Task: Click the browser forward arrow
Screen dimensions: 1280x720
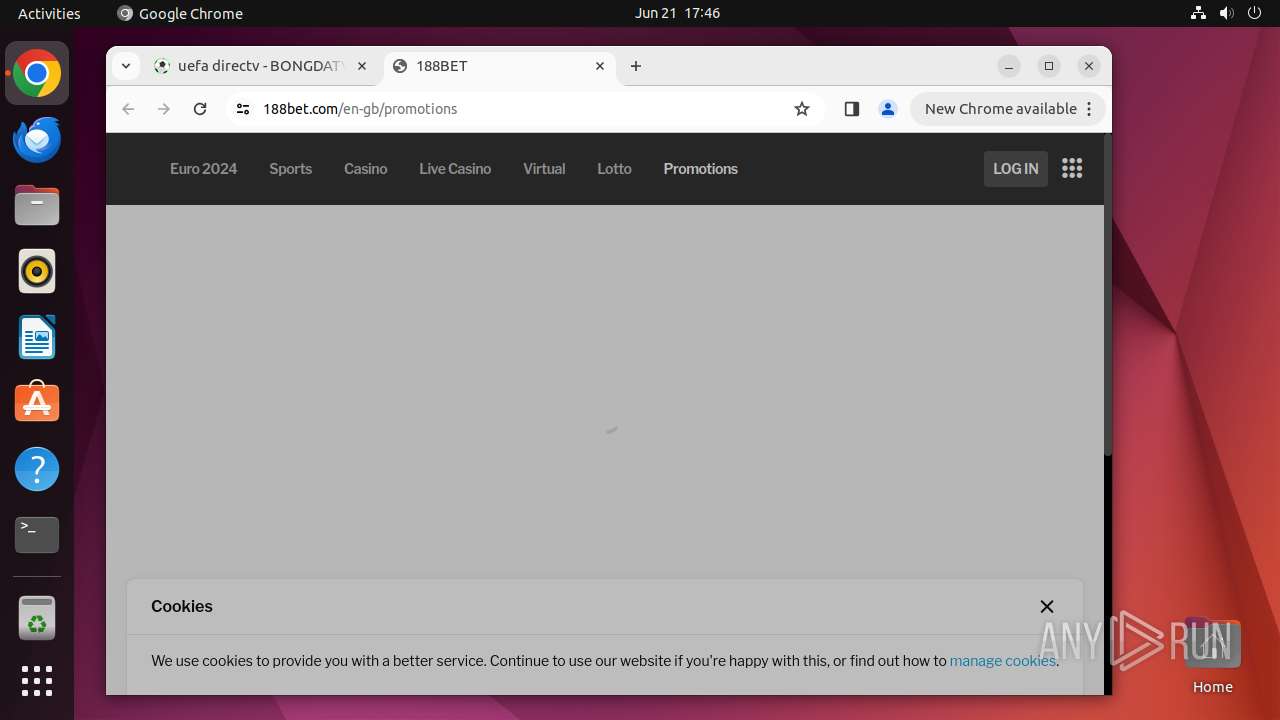Action: coord(164,109)
